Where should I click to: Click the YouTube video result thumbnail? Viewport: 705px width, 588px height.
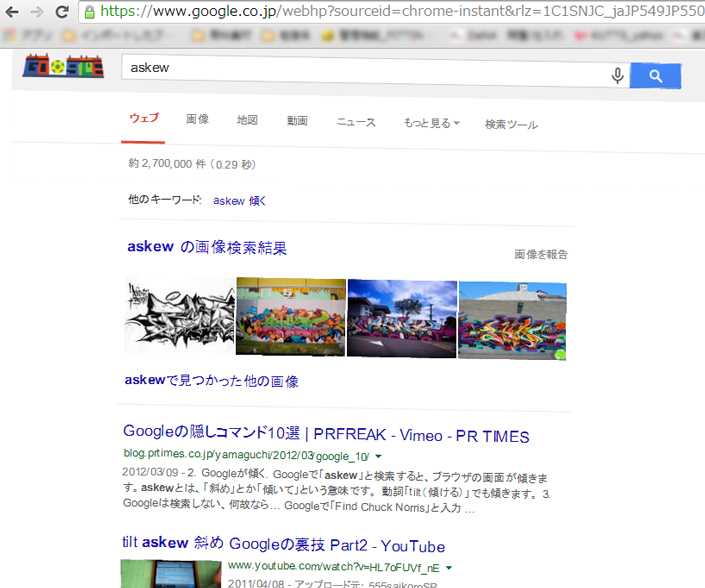(171, 574)
